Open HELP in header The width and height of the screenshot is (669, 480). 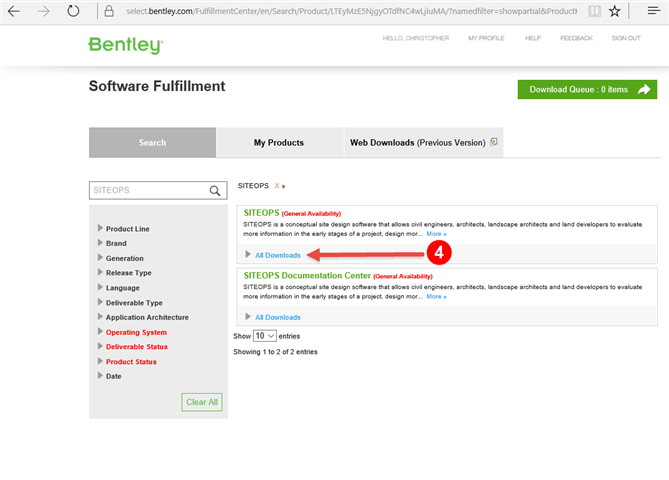click(533, 38)
